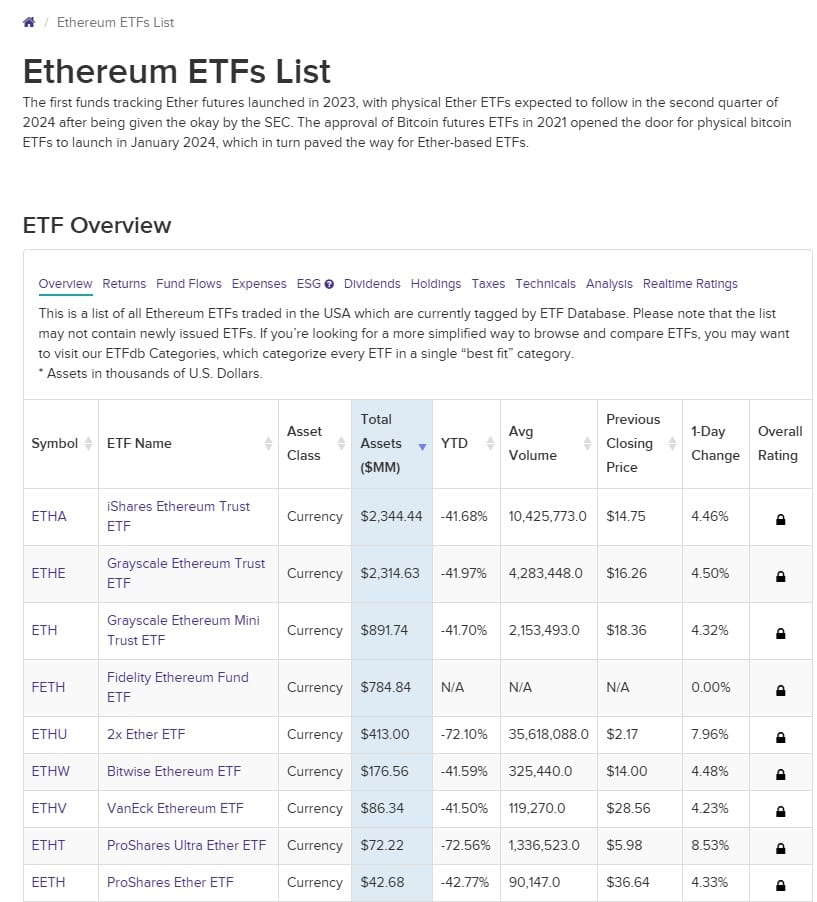Click the lock icon in ETHA row
Image resolution: width=817 pixels, height=902 pixels.
pyautogui.click(x=780, y=519)
